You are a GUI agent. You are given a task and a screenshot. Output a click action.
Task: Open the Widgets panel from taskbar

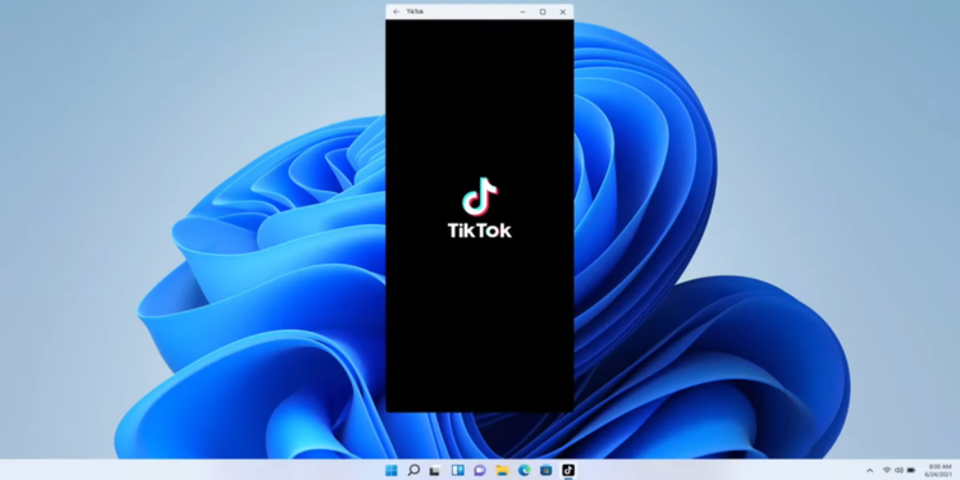(x=457, y=470)
